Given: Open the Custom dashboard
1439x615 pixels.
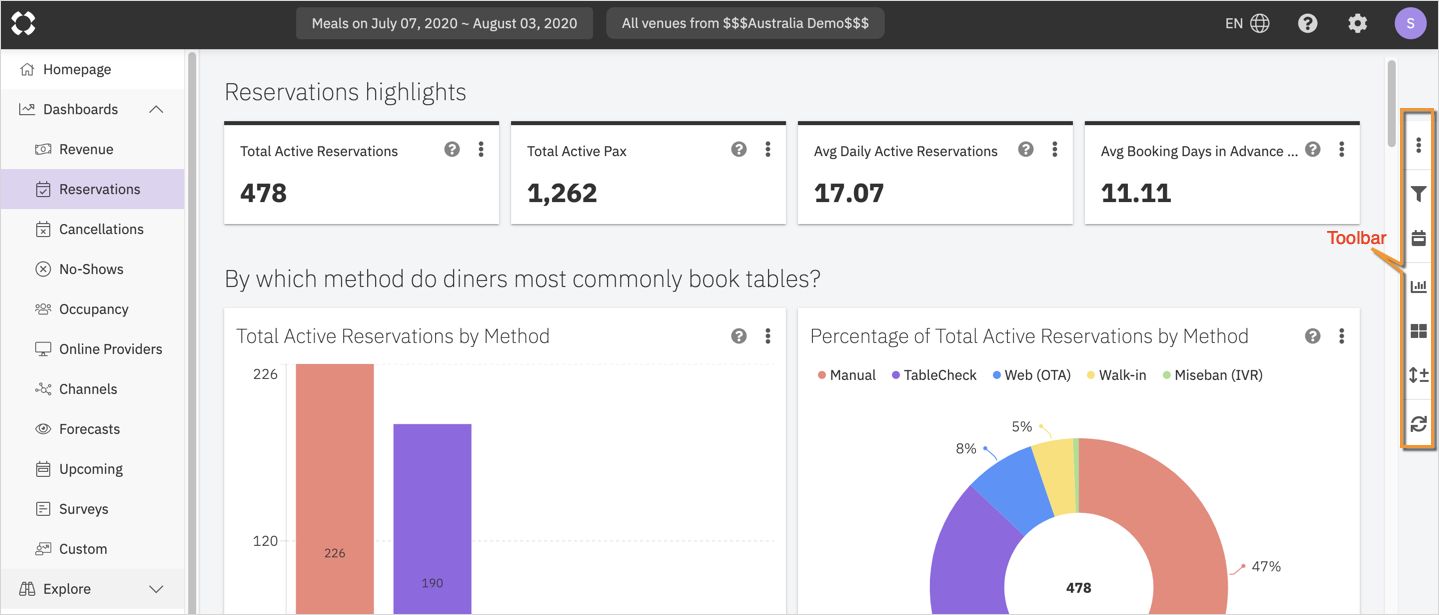Looking at the screenshot, I should [x=92, y=549].
